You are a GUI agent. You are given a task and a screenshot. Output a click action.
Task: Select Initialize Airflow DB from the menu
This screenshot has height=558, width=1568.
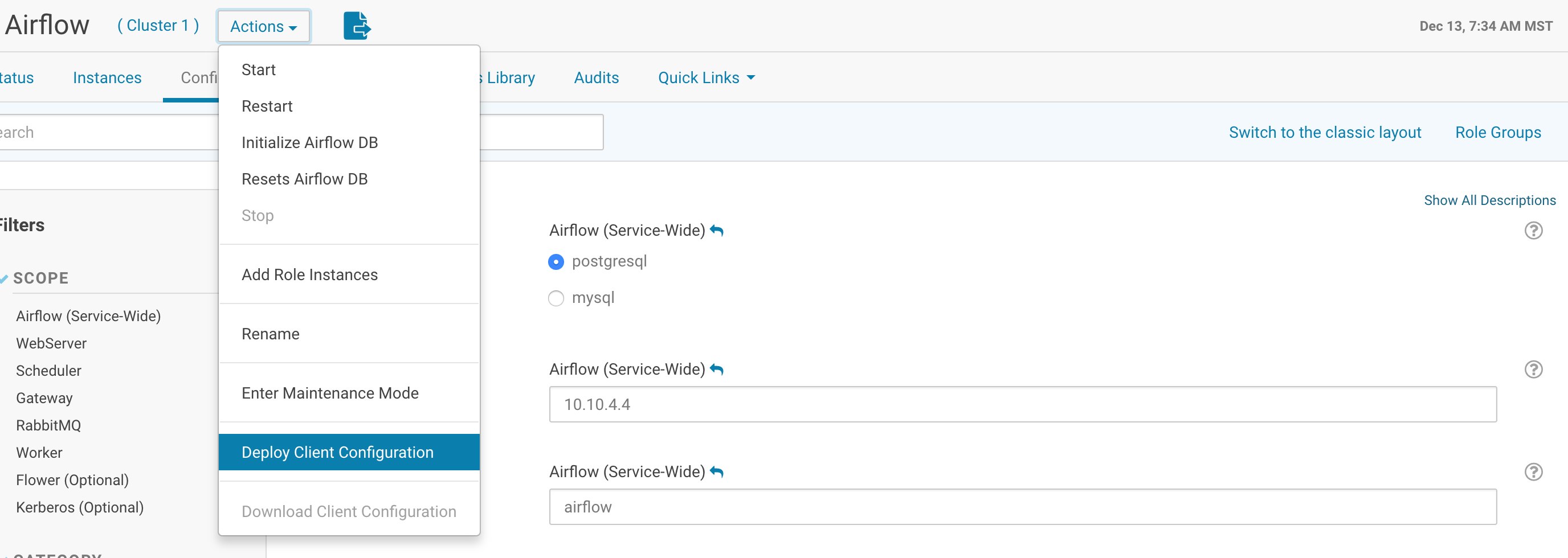pos(309,142)
